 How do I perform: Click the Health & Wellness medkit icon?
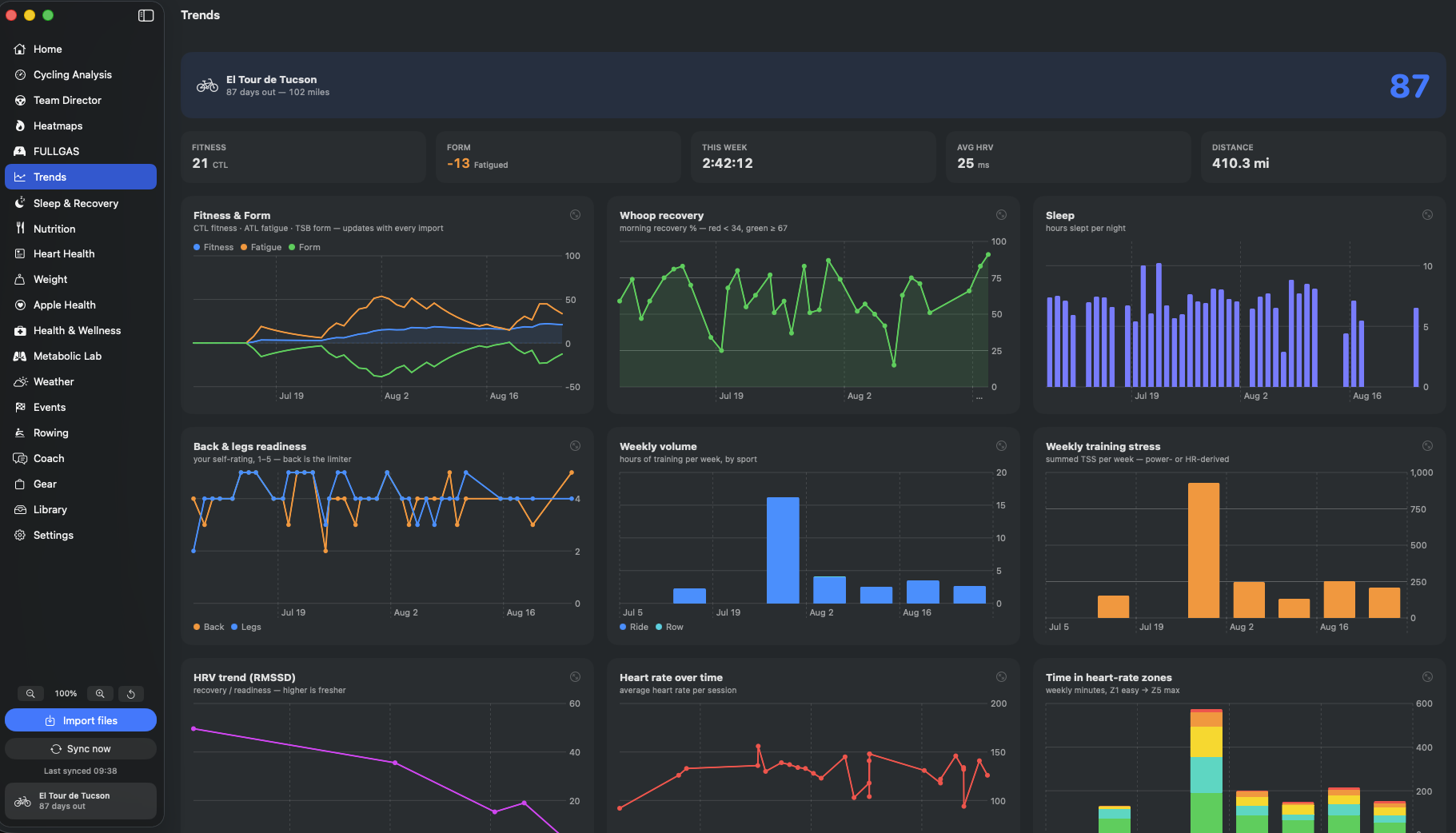pyautogui.click(x=20, y=330)
